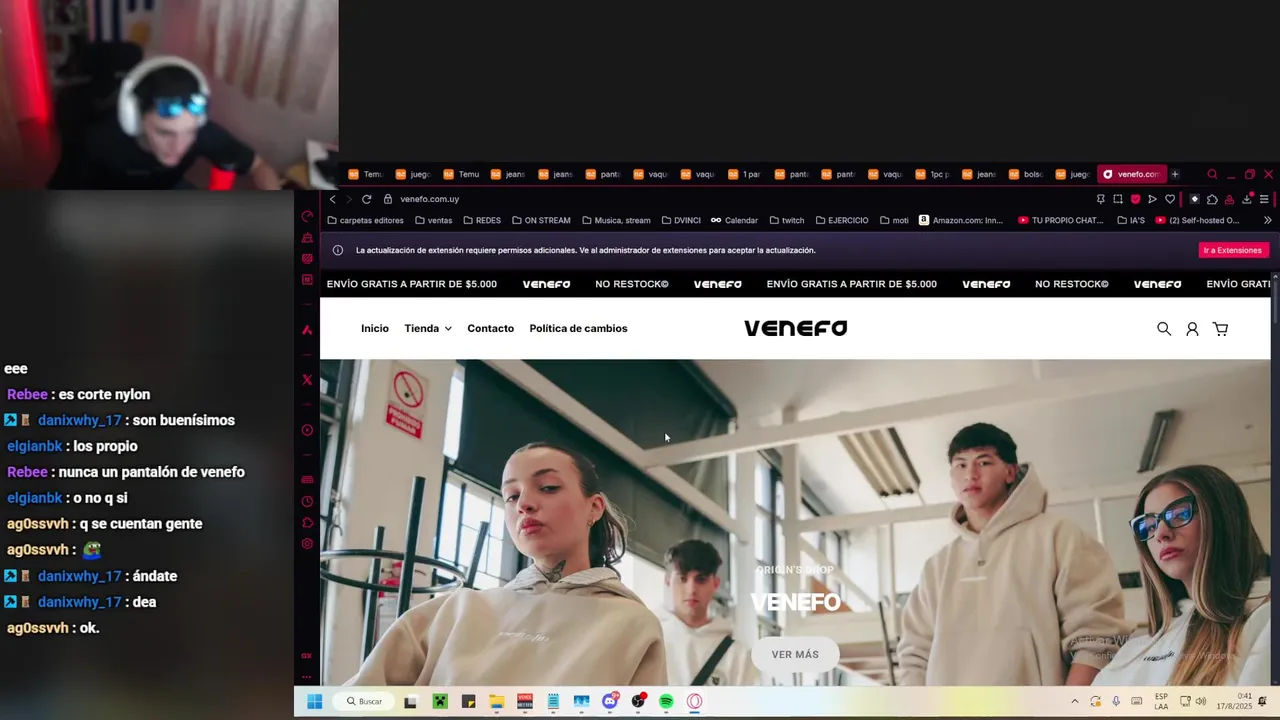Open the extensions cube icon in toolbar
This screenshot has height=720, width=1280.
(x=1212, y=199)
